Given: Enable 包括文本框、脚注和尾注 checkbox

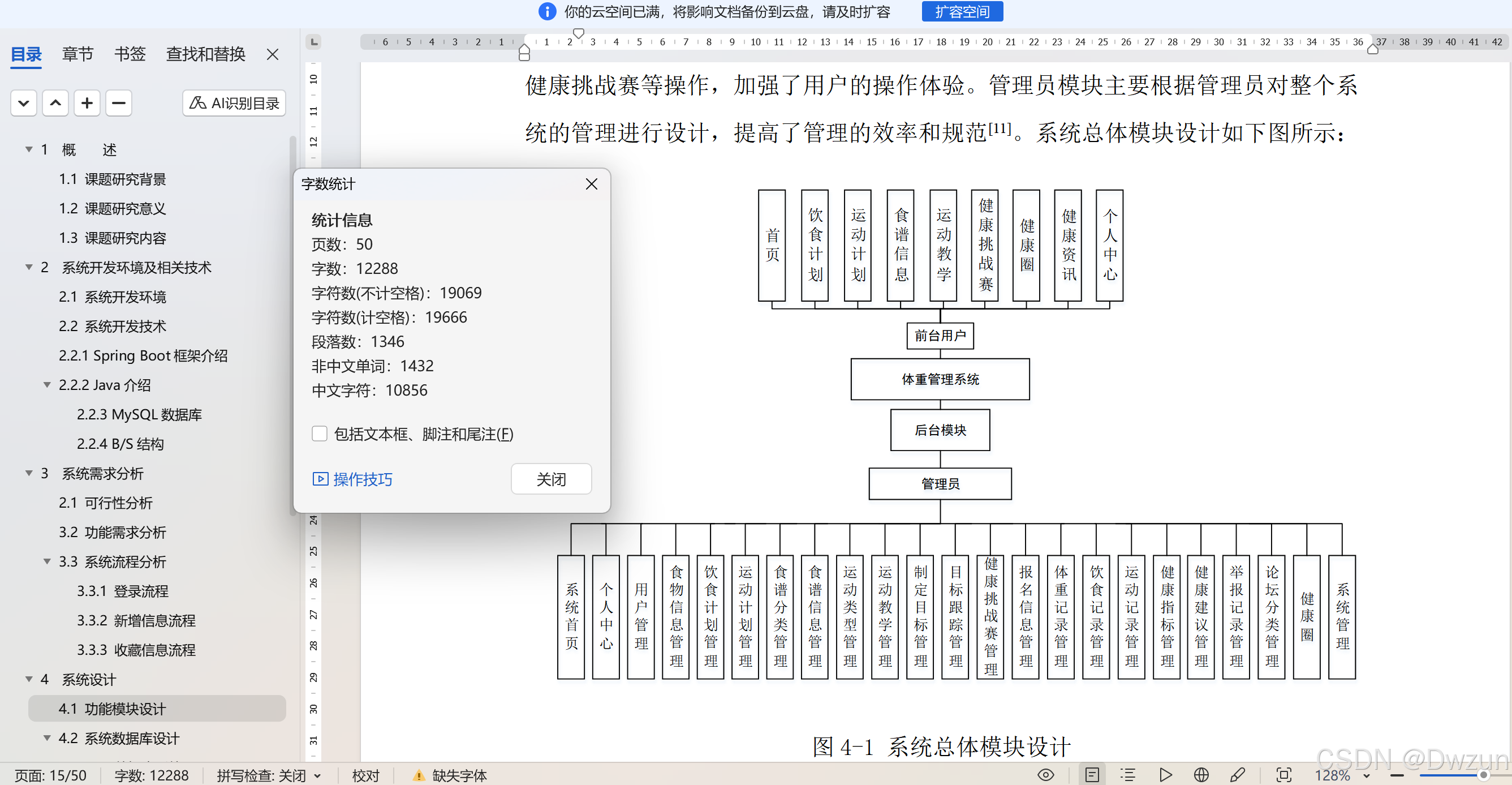Looking at the screenshot, I should [319, 434].
